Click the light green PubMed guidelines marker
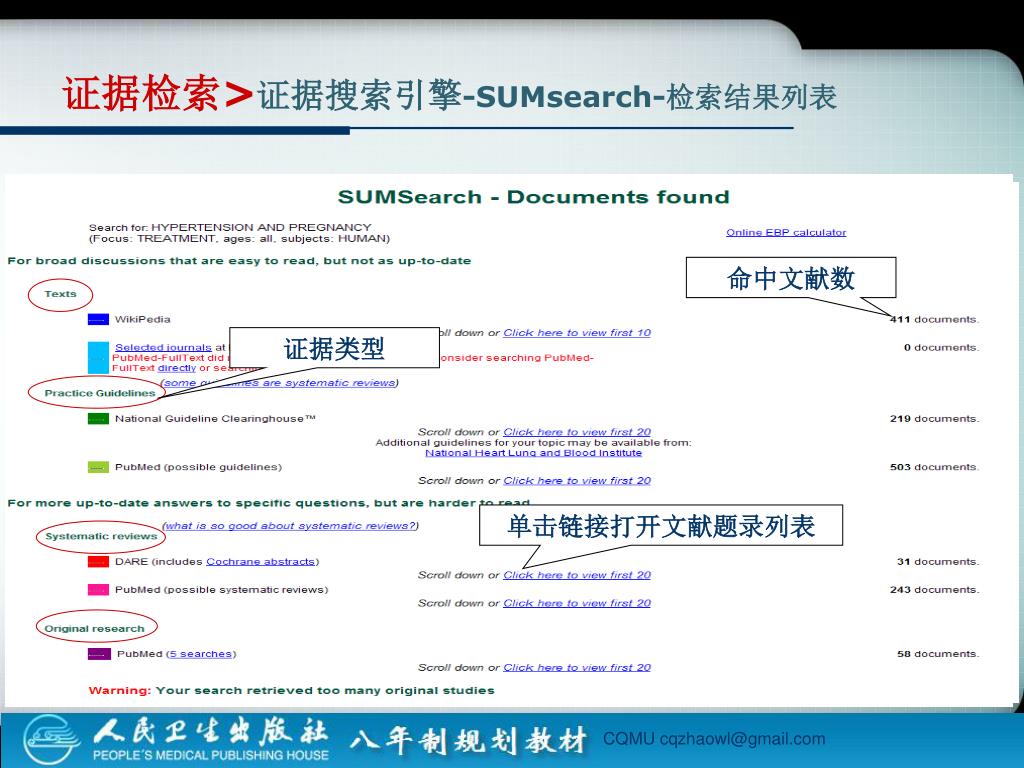The width and height of the screenshot is (1024, 768). (98, 467)
